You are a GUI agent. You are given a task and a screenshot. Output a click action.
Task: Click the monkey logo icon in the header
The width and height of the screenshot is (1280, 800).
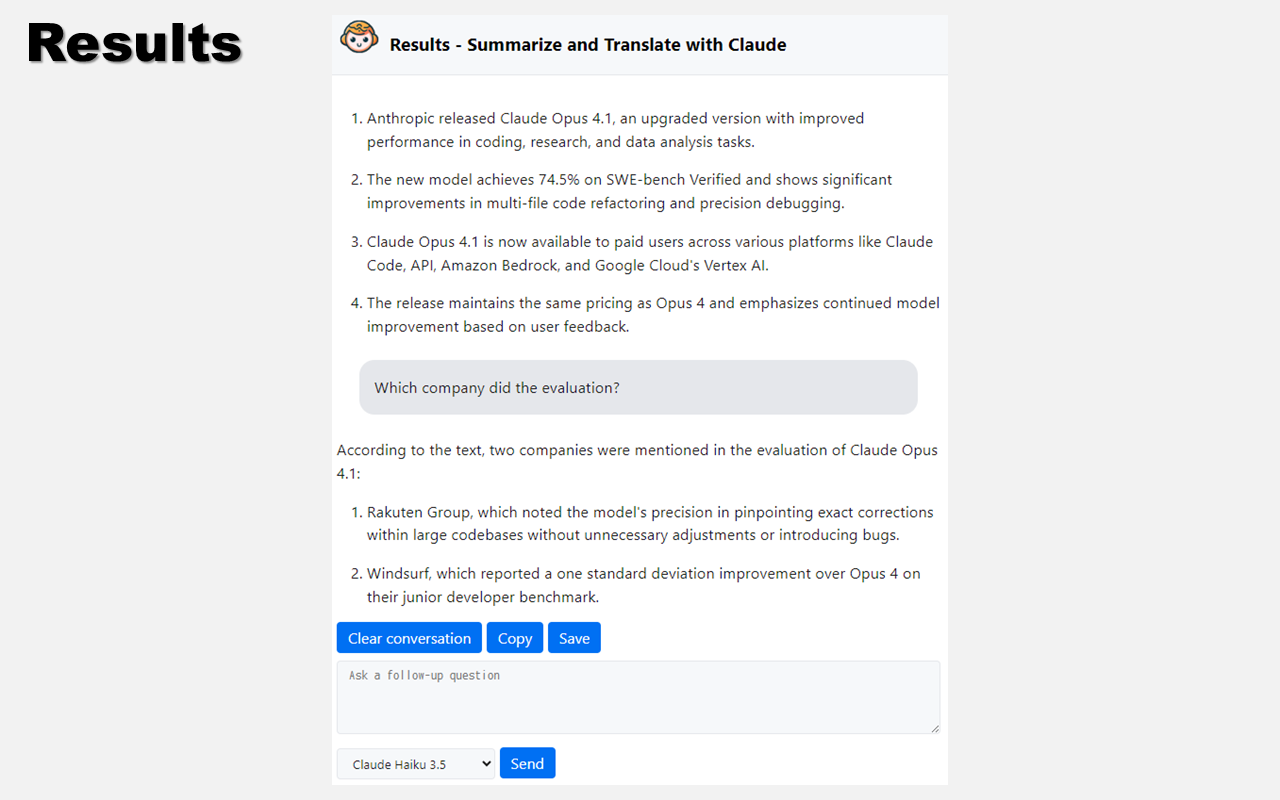359,38
